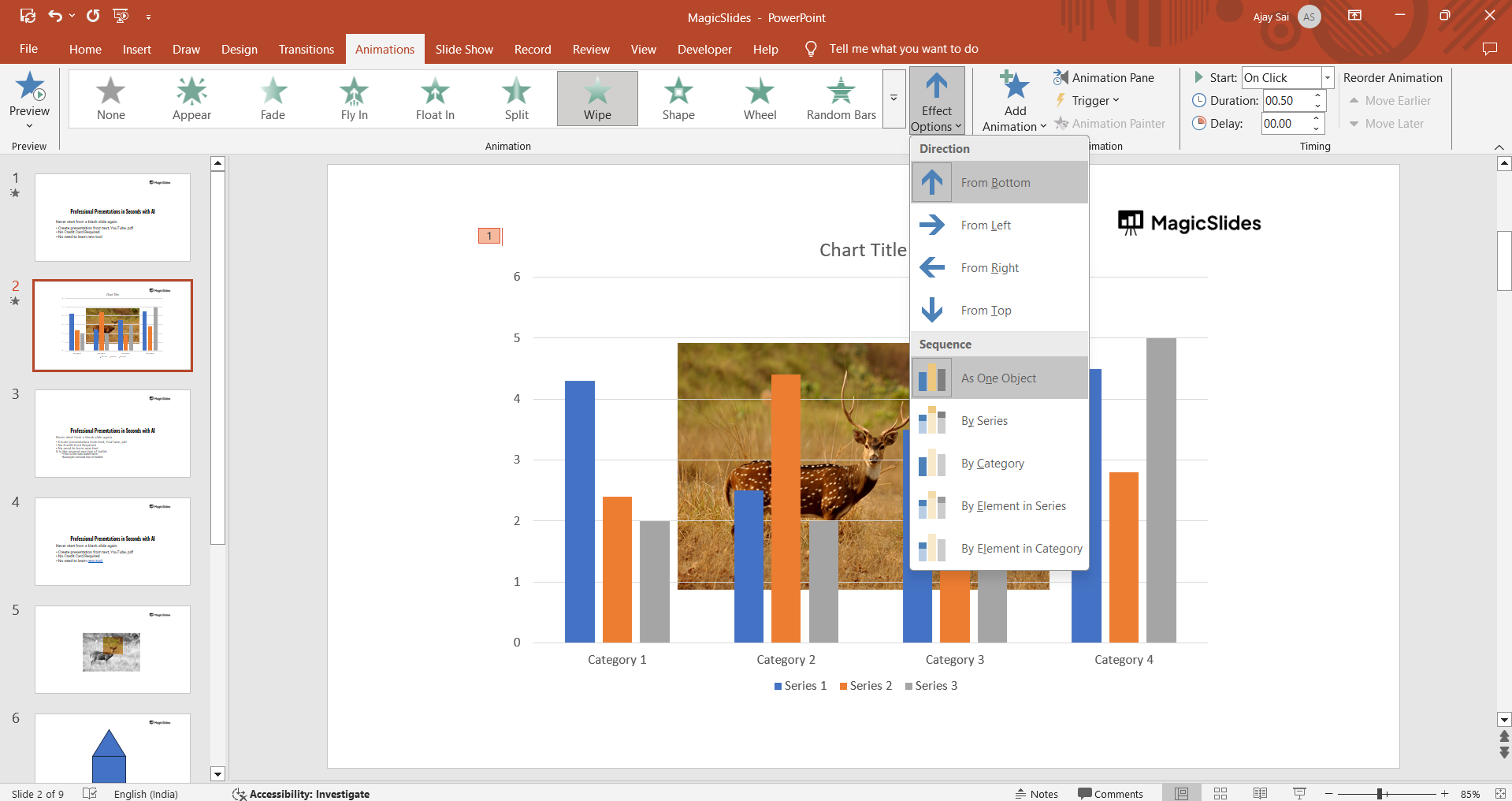Image resolution: width=1512 pixels, height=801 pixels.
Task: Select By Element in Category sequence
Action: pyautogui.click(x=1000, y=548)
